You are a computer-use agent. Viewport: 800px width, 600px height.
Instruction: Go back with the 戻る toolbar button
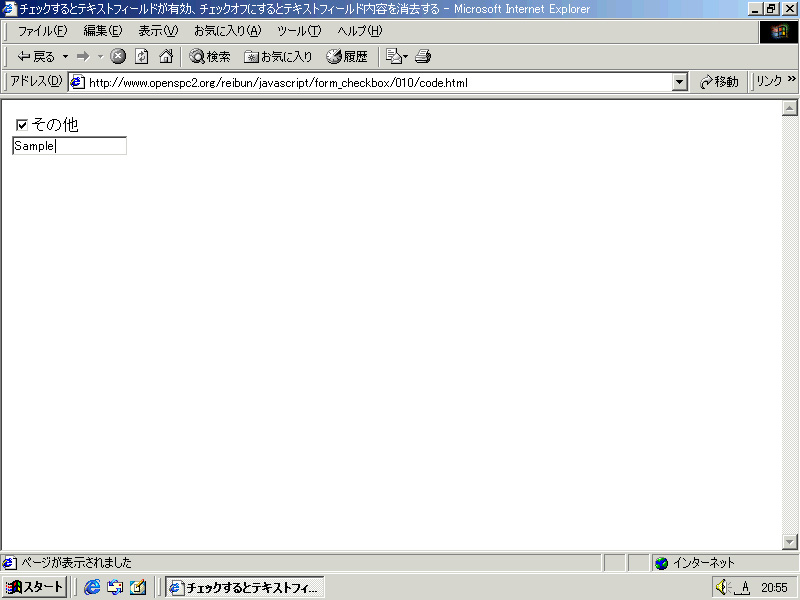[35, 57]
